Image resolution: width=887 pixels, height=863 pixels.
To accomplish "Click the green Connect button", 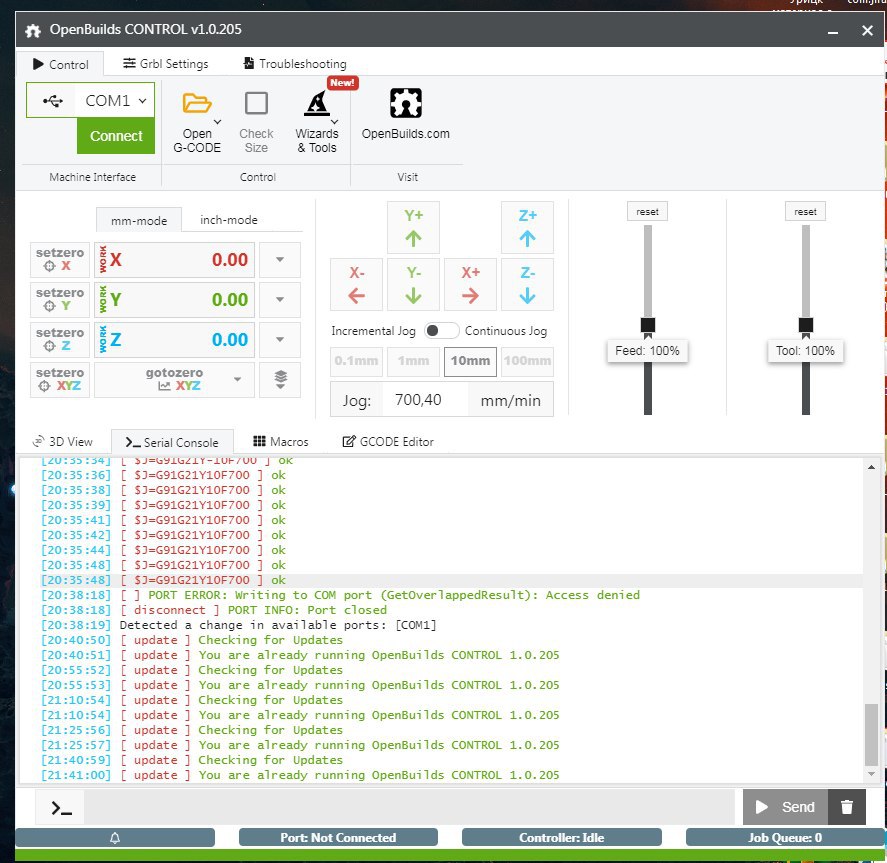I will coord(116,136).
